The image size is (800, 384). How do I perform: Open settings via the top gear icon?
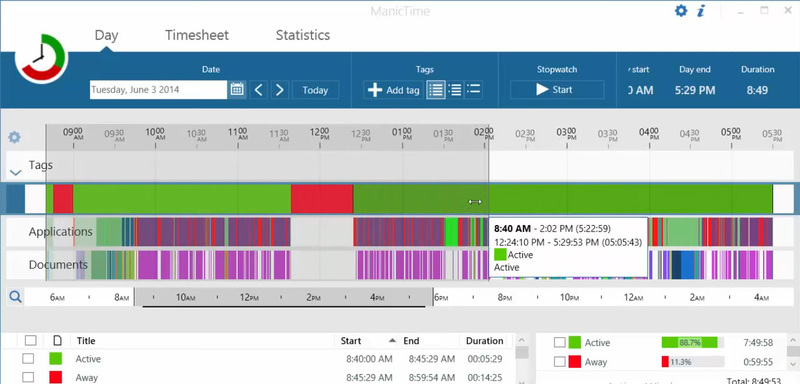point(681,11)
